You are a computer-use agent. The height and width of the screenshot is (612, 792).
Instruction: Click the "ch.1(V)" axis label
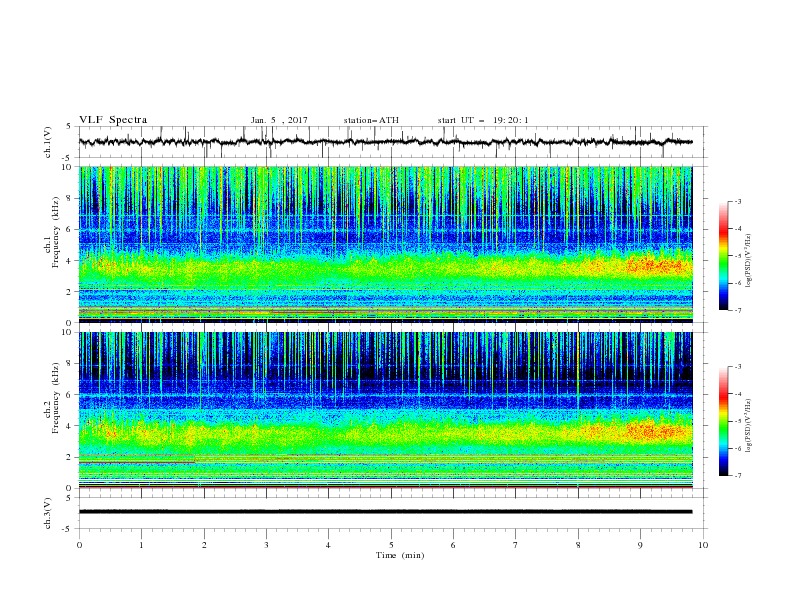tap(48, 142)
